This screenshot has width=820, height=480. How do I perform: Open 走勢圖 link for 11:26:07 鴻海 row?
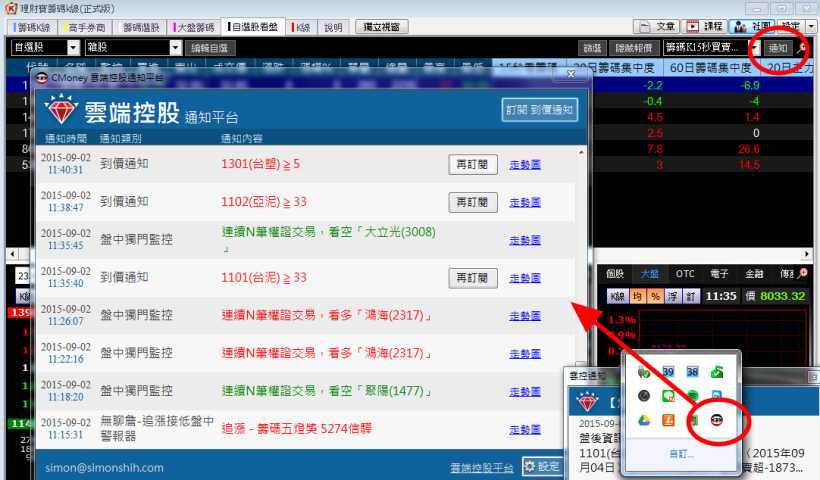pyautogui.click(x=525, y=316)
